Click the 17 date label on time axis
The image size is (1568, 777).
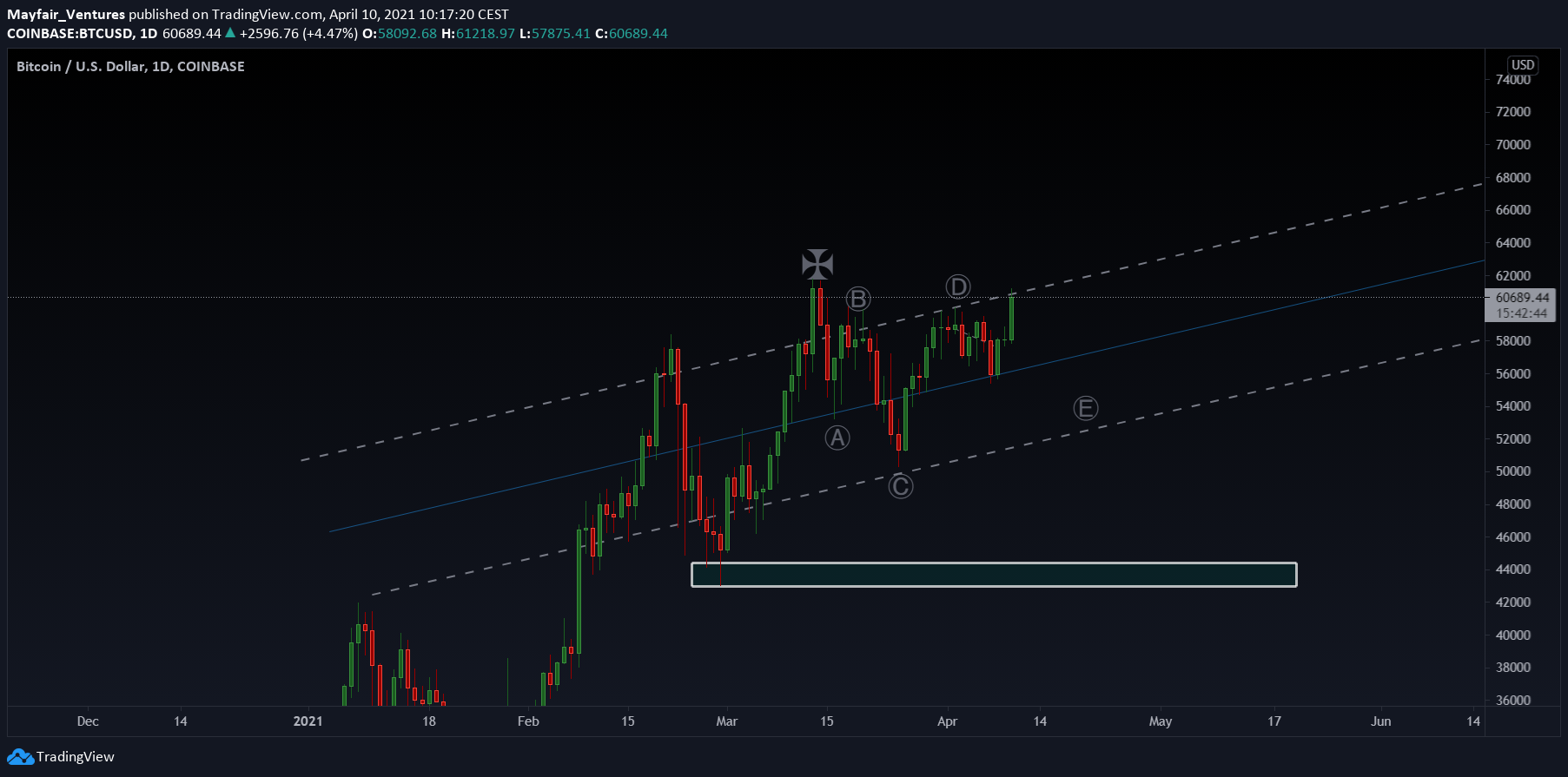[1274, 721]
